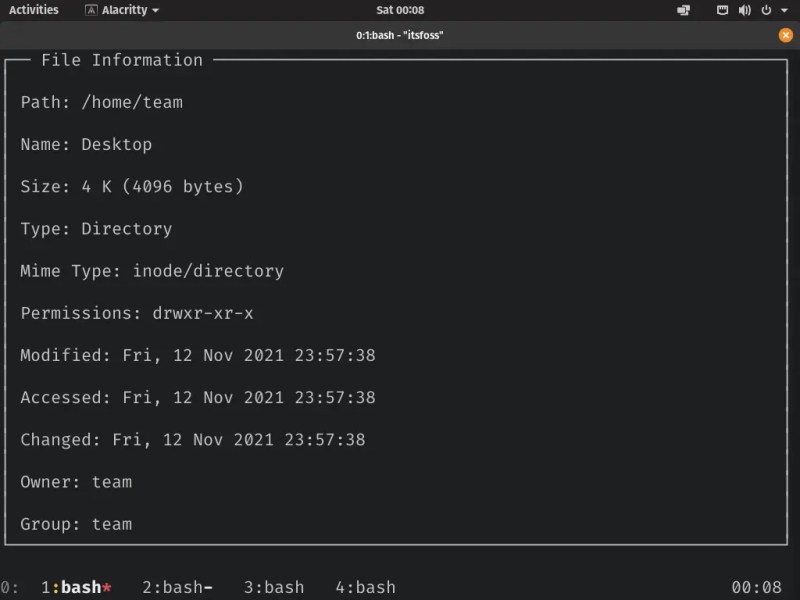
Task: Click the wired network status icon
Action: pos(722,10)
